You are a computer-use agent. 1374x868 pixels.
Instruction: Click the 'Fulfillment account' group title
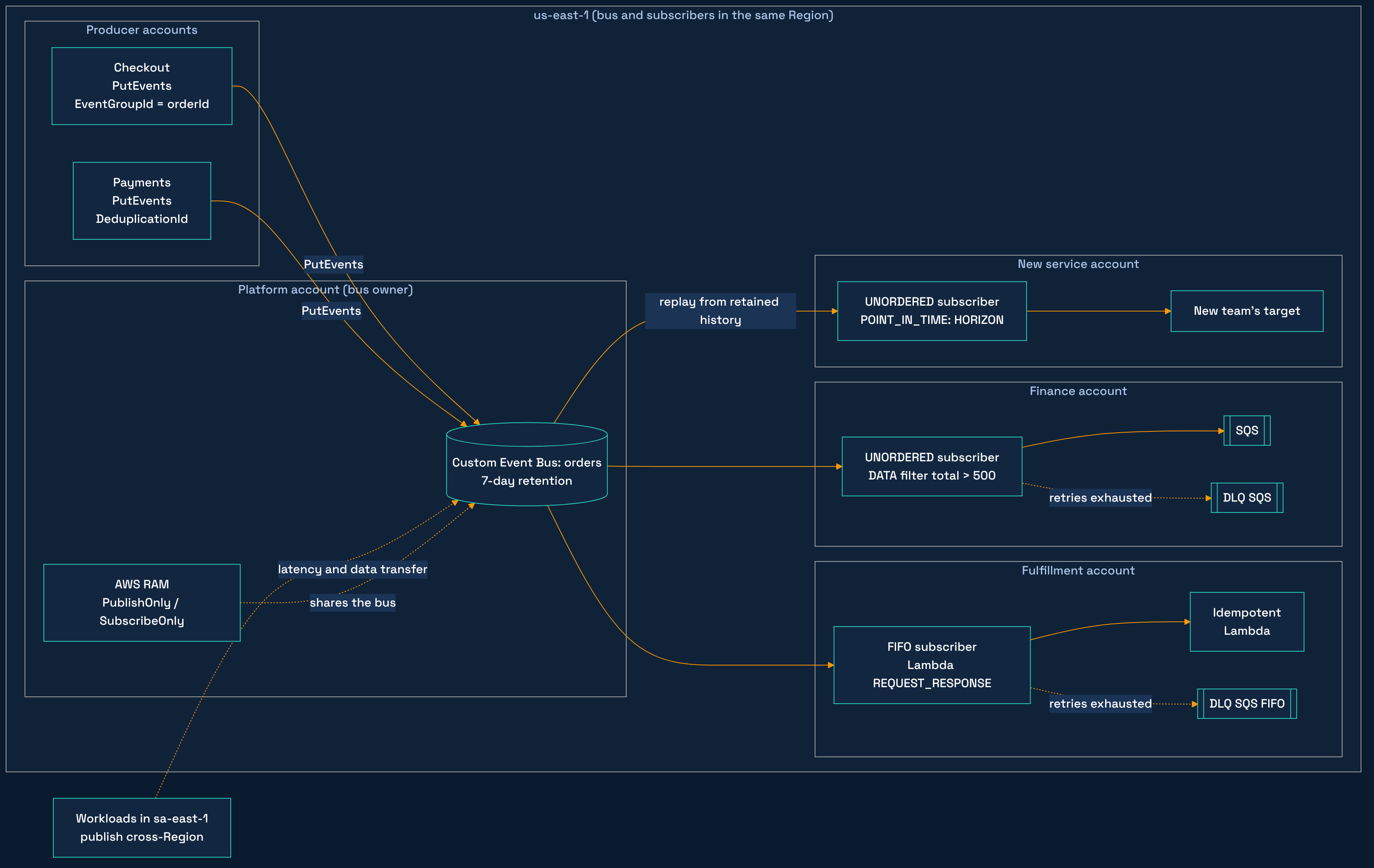coord(1078,571)
